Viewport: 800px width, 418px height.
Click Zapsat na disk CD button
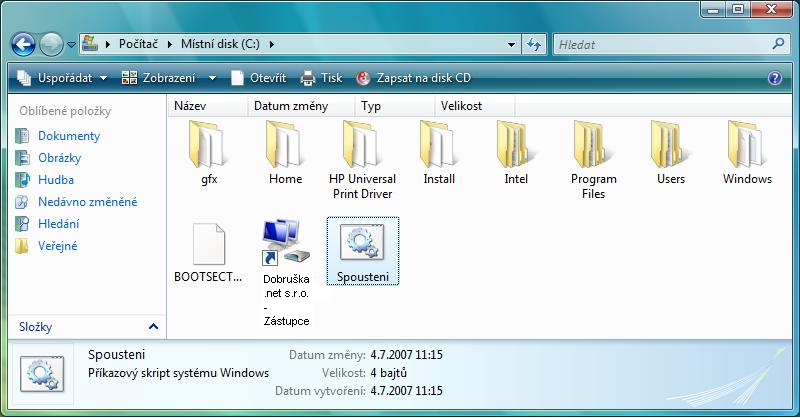pos(413,78)
